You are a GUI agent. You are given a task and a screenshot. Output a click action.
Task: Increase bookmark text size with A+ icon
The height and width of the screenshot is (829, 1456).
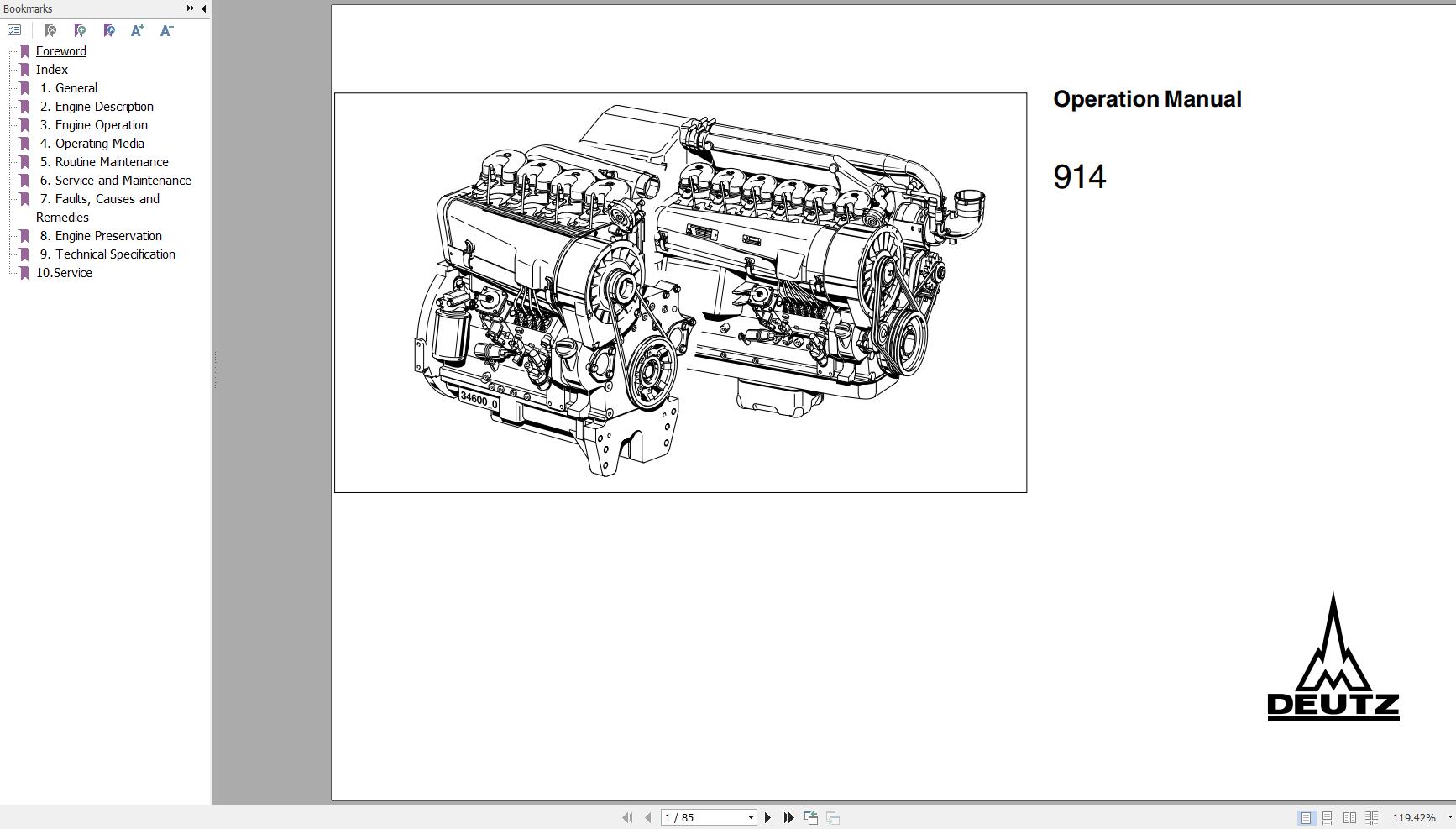tap(136, 30)
